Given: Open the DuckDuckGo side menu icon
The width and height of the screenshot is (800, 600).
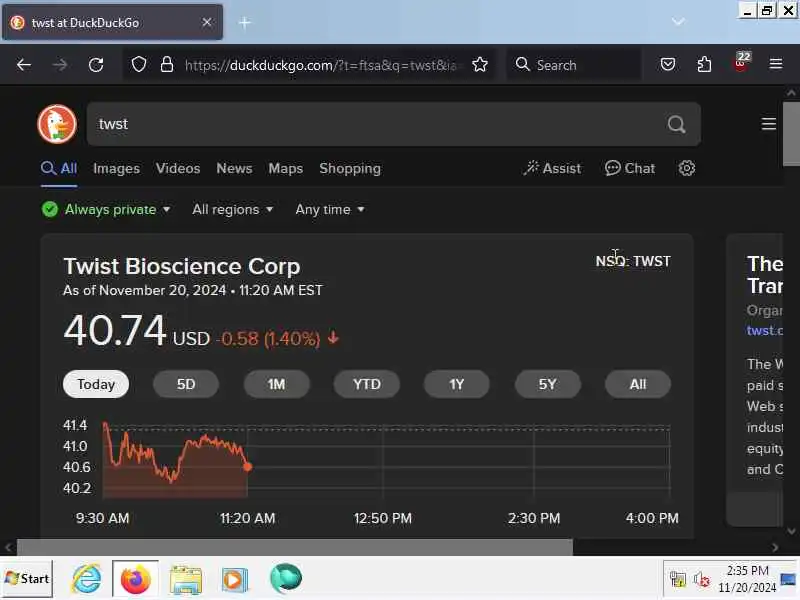Looking at the screenshot, I should pos(768,124).
